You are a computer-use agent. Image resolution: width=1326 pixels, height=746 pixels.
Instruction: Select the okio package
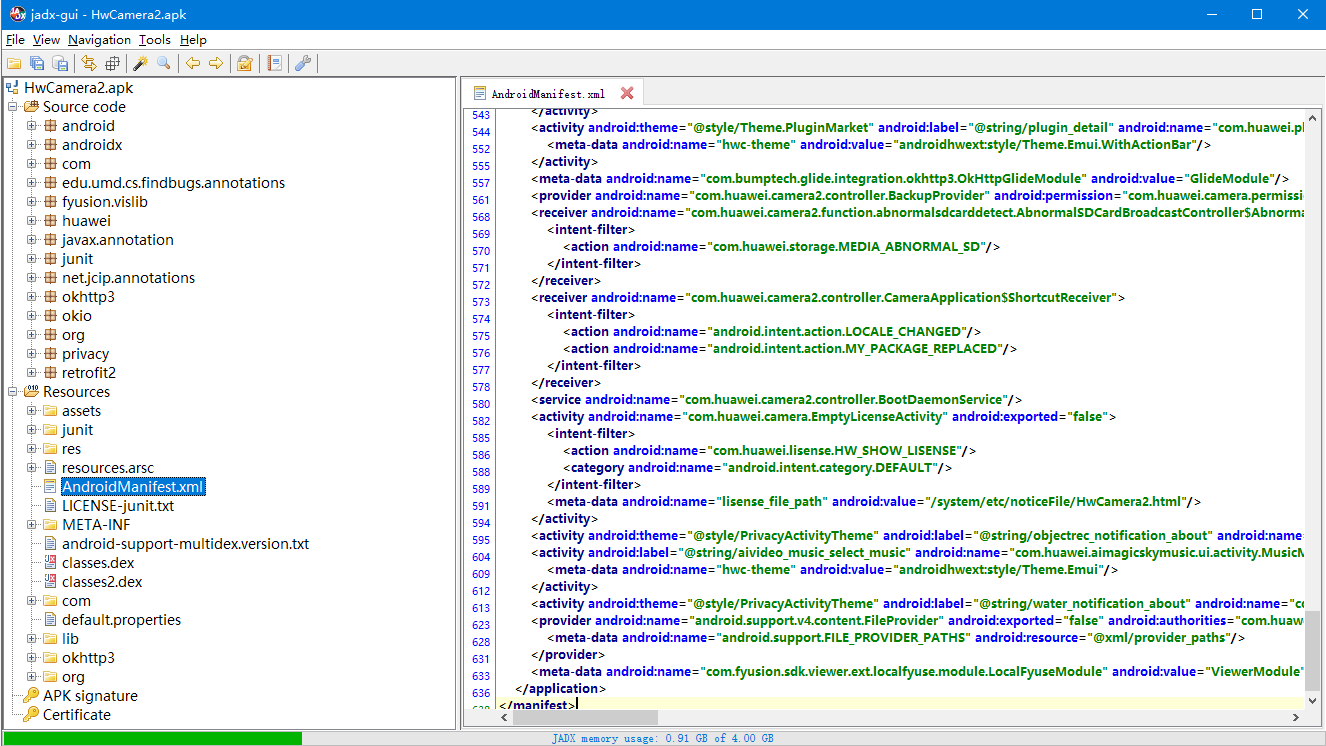(76, 316)
